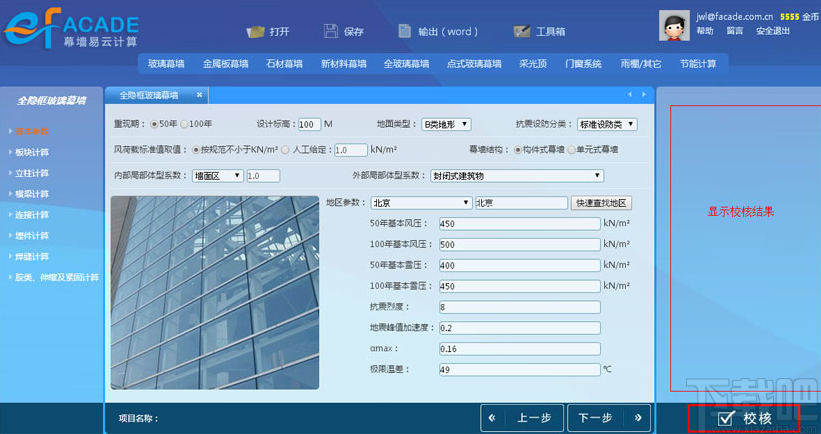Open the 门窗系统 menu
This screenshot has width=821, height=434.
(583, 64)
